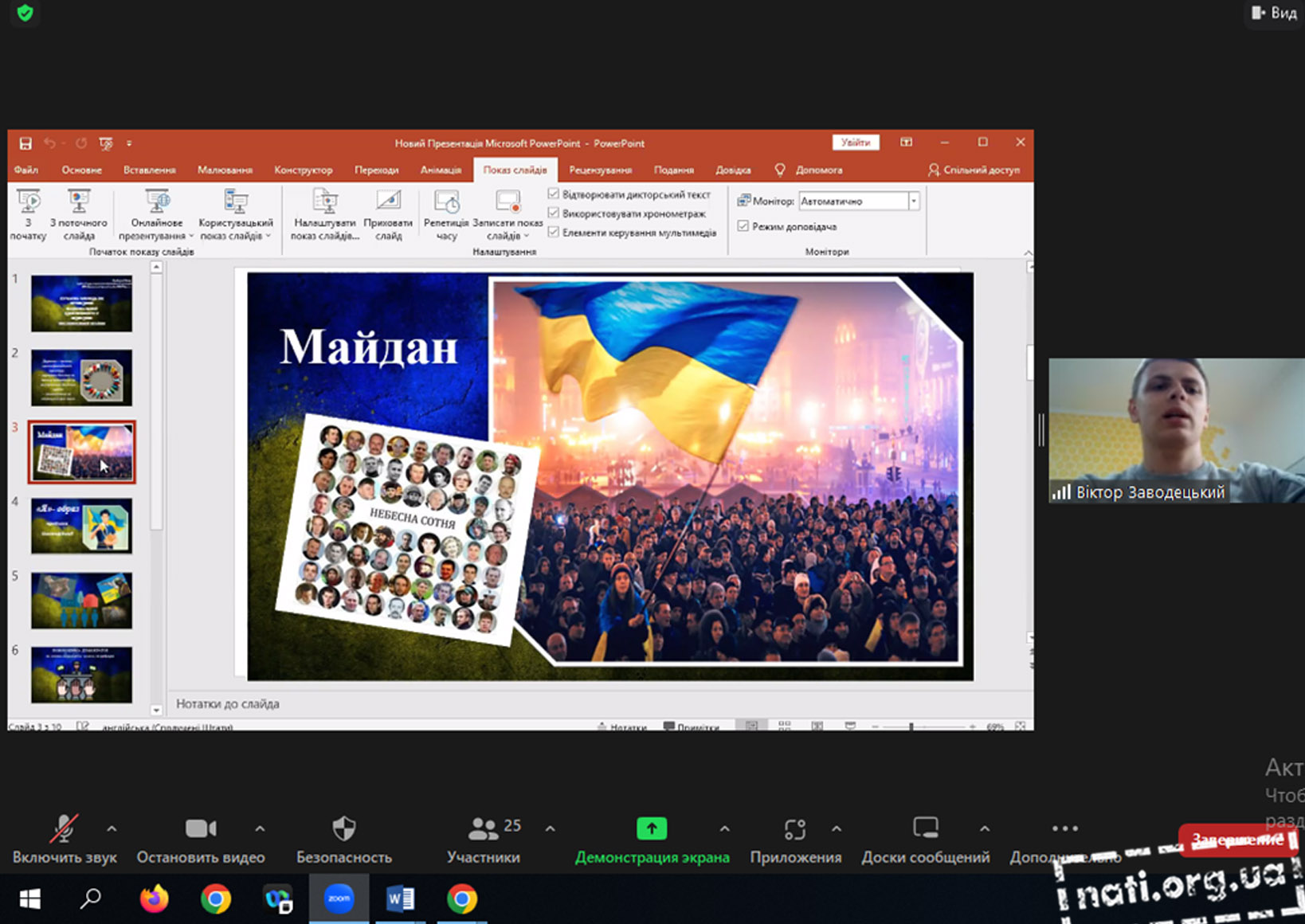Click Windows taskbar search magnifier
The width and height of the screenshot is (1305, 924).
[91, 899]
